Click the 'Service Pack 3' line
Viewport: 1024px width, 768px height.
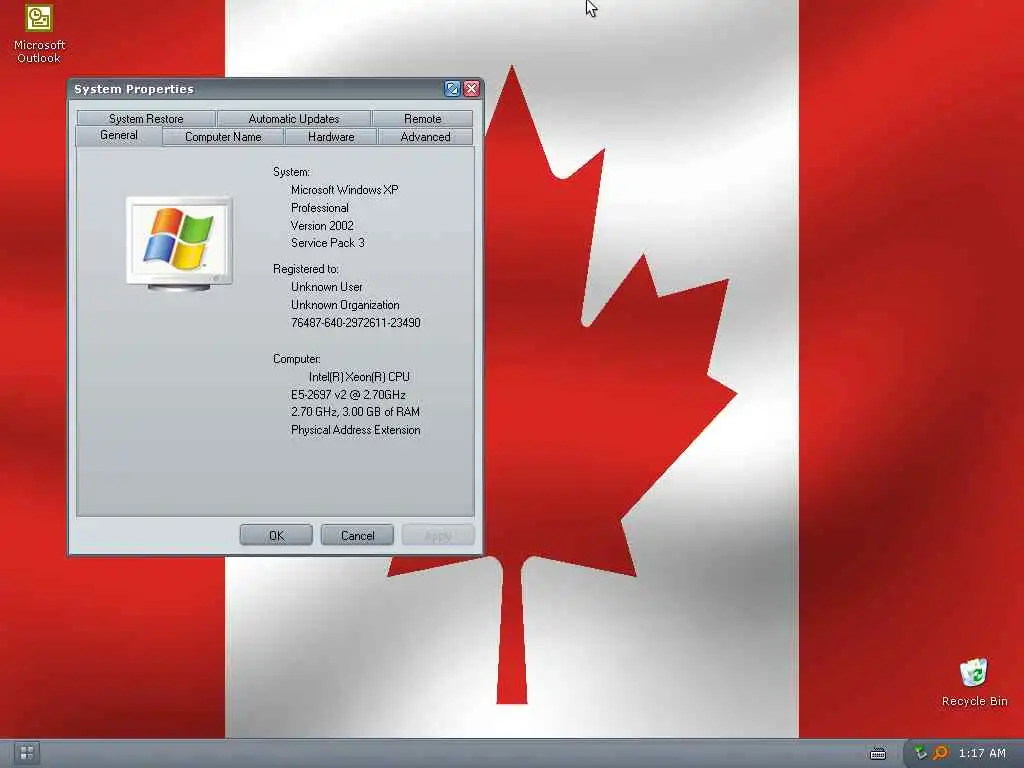328,243
